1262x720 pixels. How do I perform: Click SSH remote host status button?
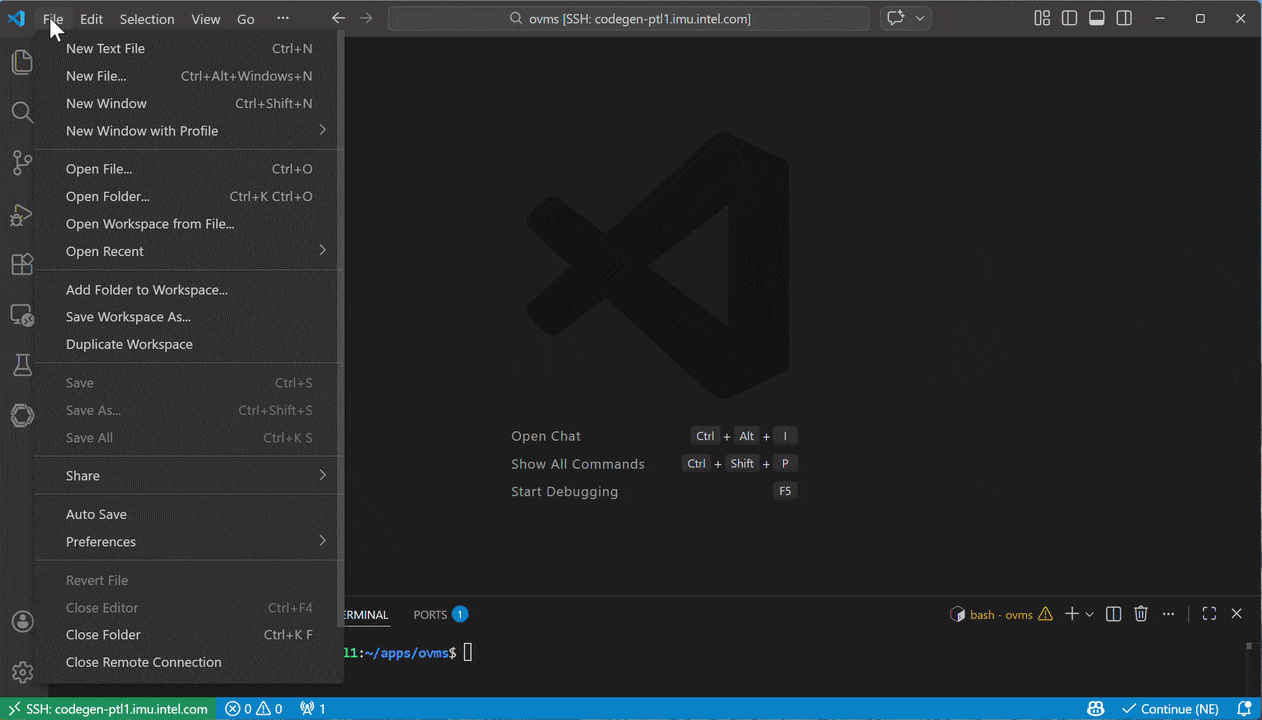[x=108, y=709]
